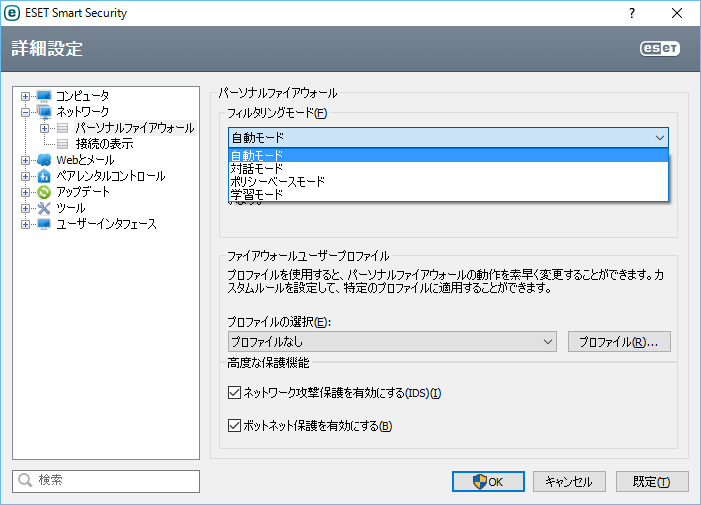Close the dialog with the X button
Viewport: 701px width, 505px height.
click(x=677, y=13)
